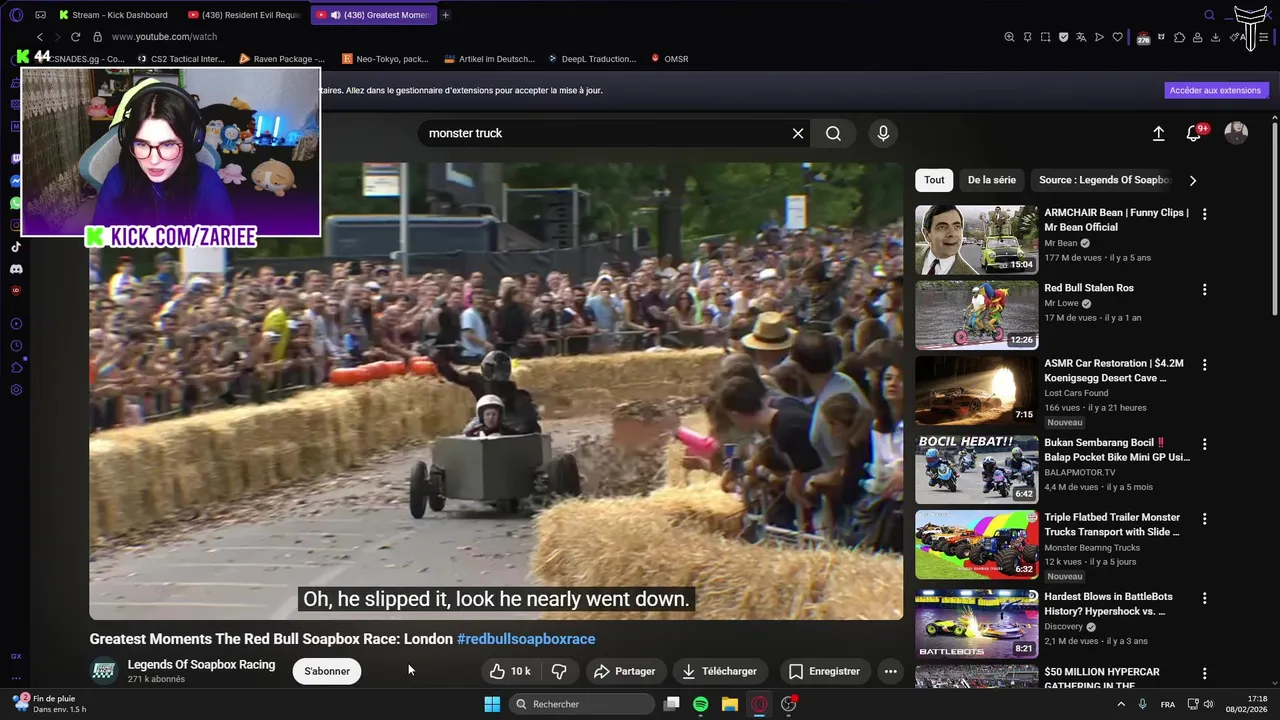1280x720 pixels.
Task: Select the De la série filter chip
Action: (992, 180)
